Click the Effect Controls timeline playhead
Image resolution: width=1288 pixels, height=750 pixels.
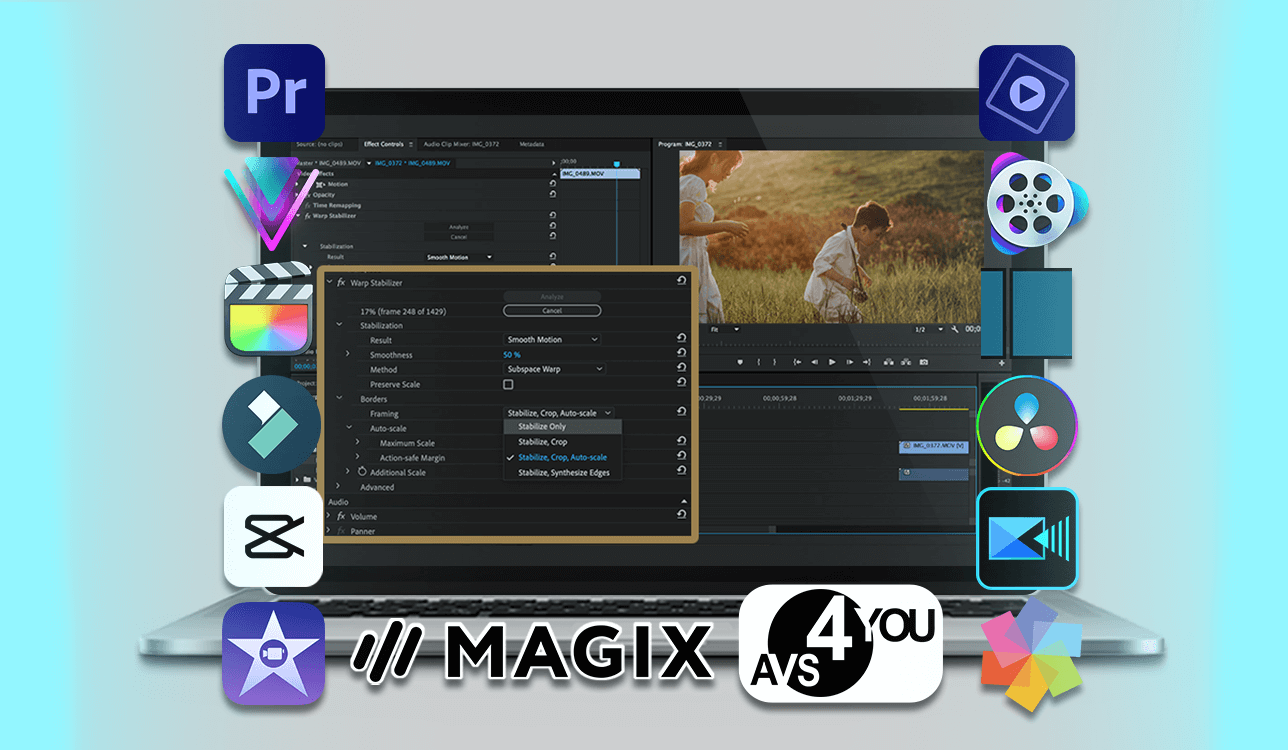(x=616, y=162)
